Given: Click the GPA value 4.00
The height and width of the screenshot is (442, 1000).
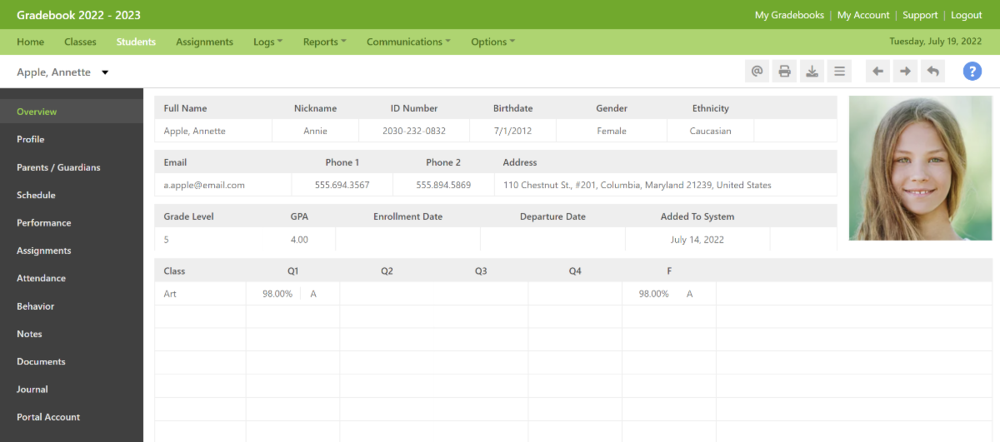Looking at the screenshot, I should (299, 240).
